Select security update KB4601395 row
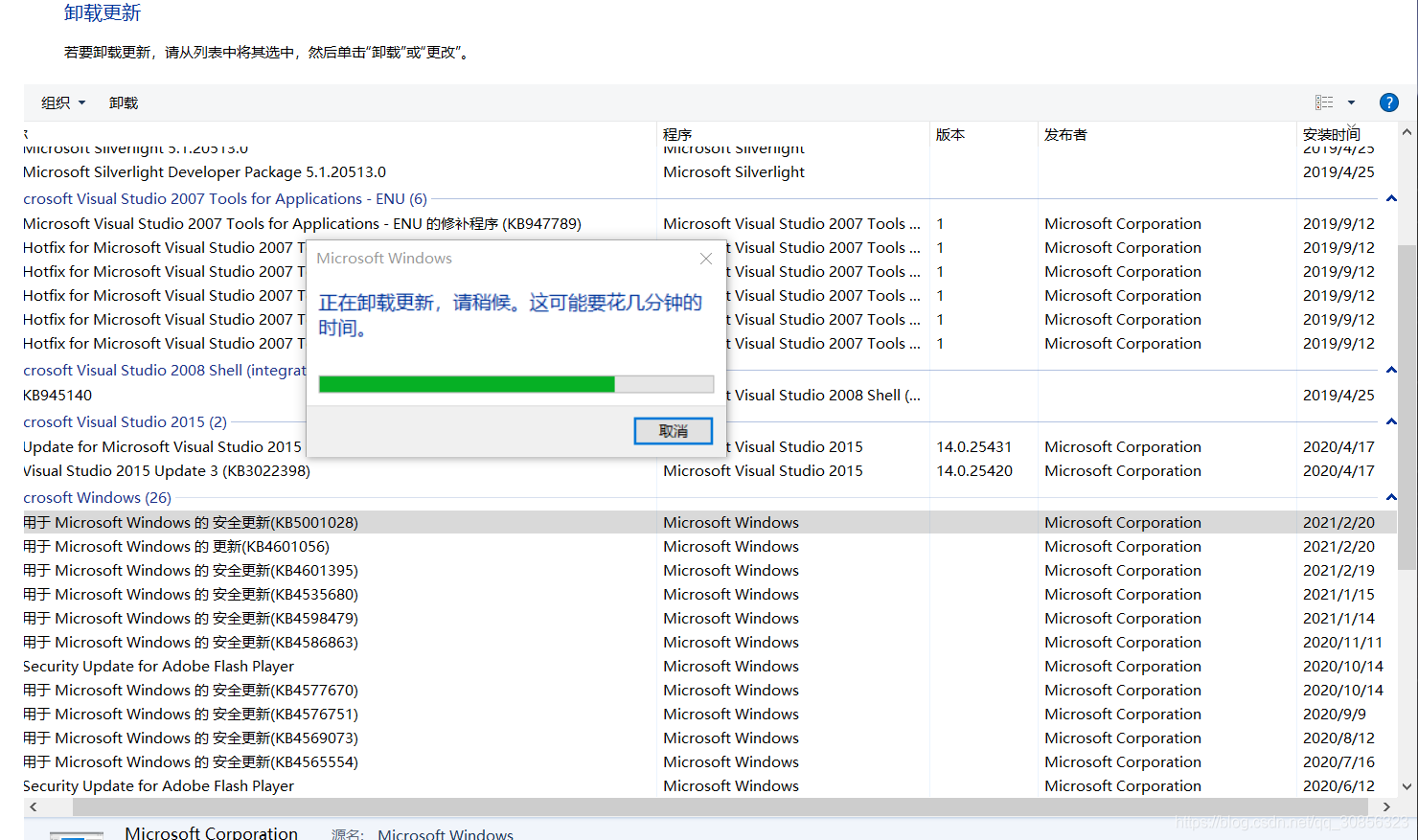 (709, 571)
